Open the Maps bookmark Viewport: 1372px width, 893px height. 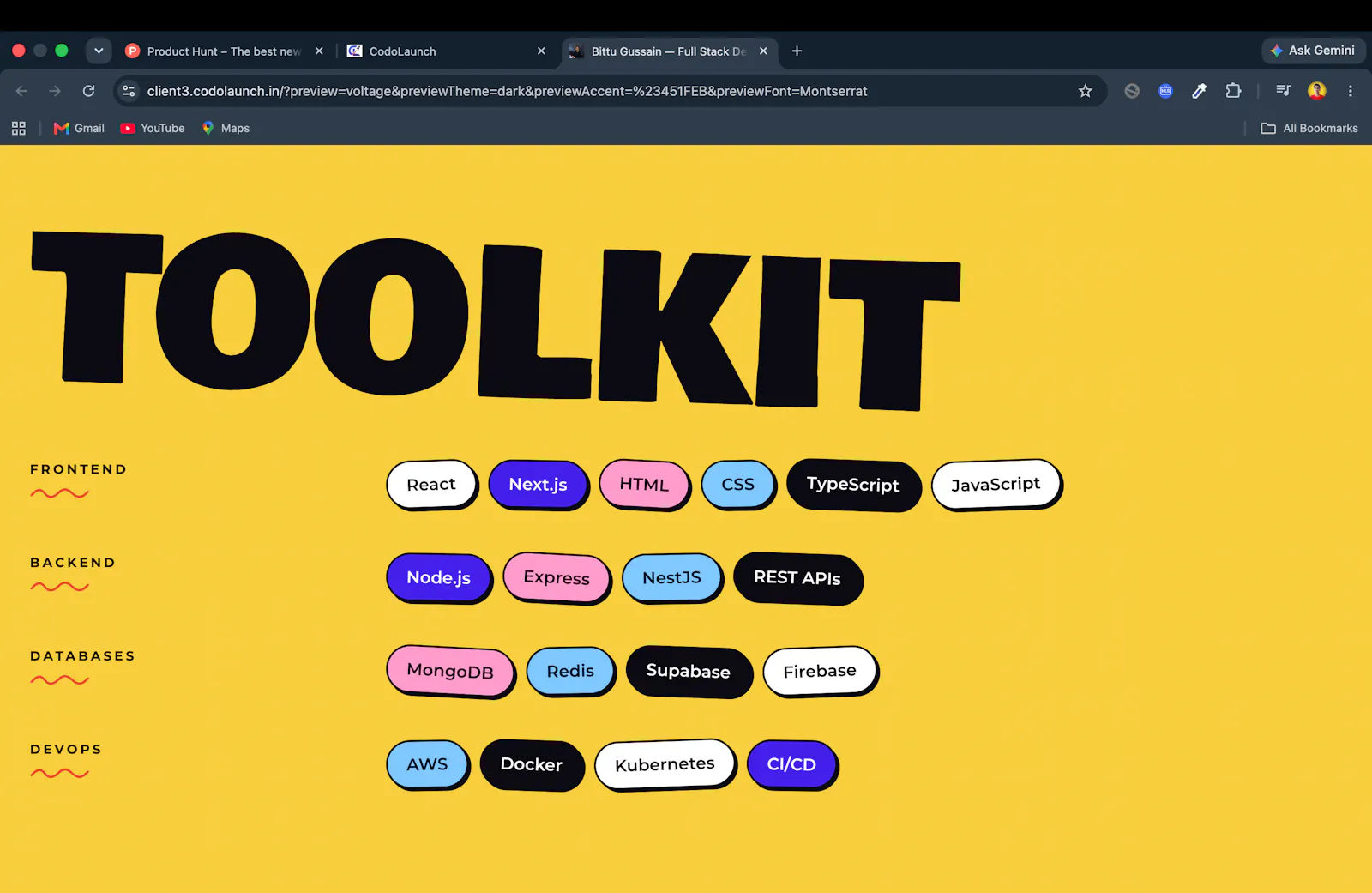pos(226,128)
